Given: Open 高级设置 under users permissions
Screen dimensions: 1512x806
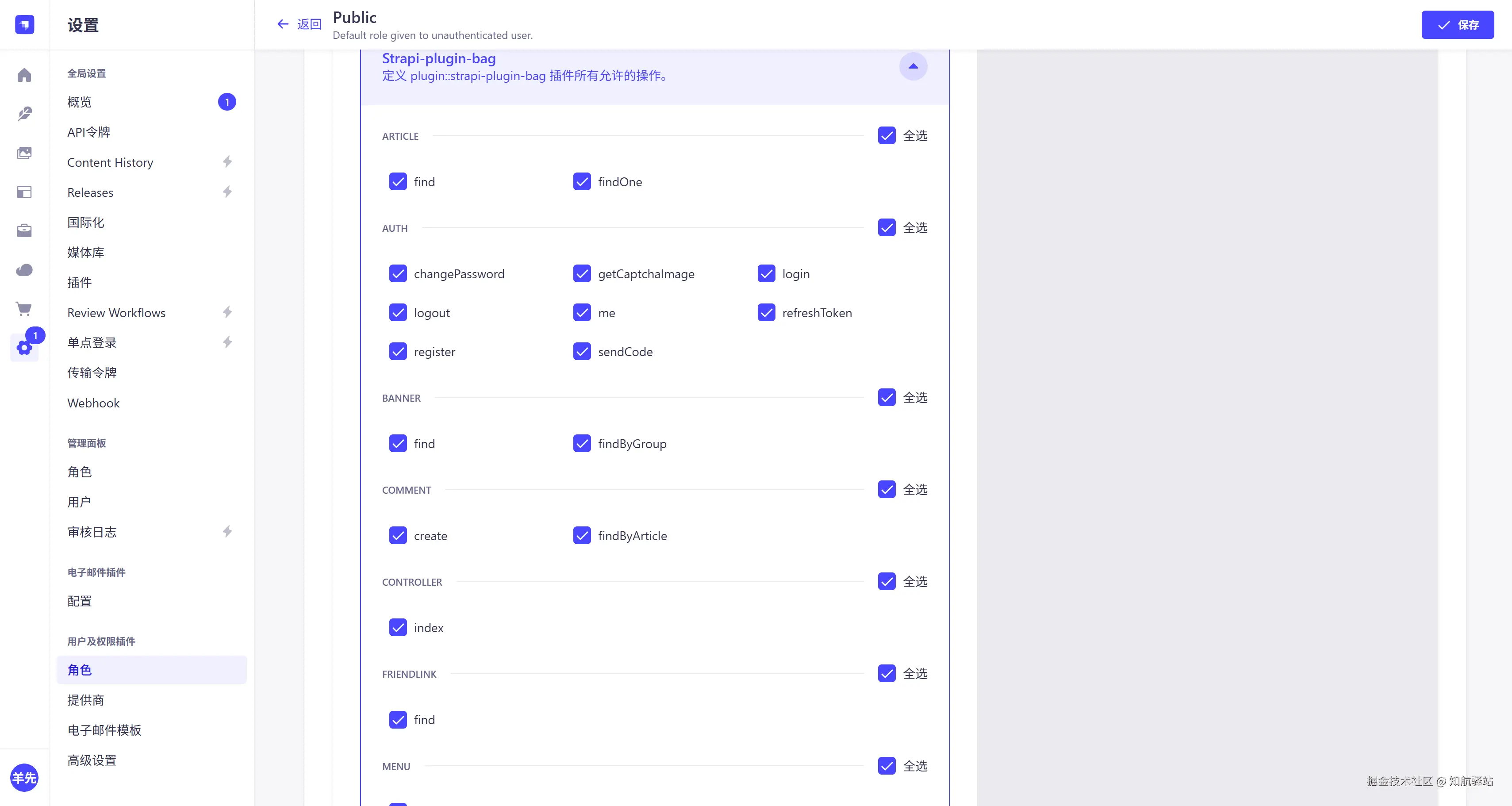Looking at the screenshot, I should coord(92,760).
